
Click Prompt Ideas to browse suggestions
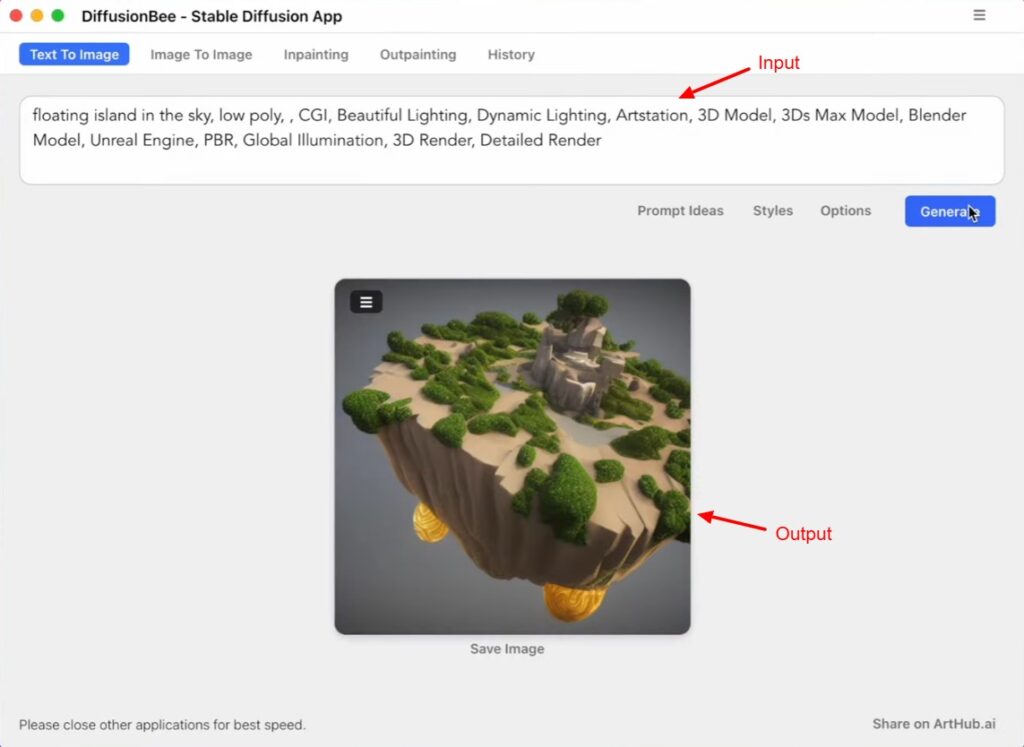[680, 211]
